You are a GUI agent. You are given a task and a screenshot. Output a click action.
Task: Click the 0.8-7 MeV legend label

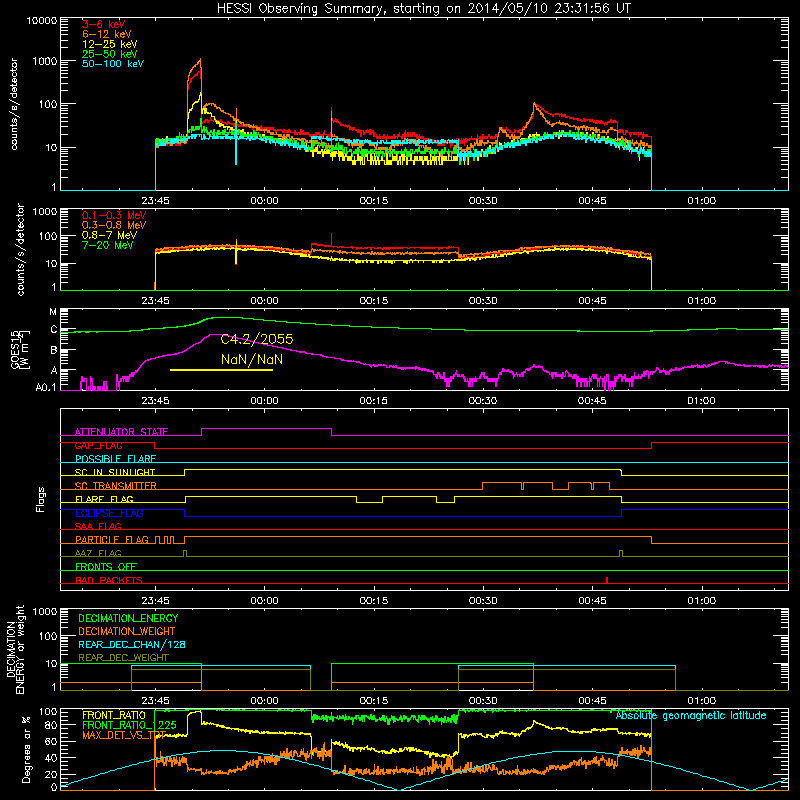(109, 235)
